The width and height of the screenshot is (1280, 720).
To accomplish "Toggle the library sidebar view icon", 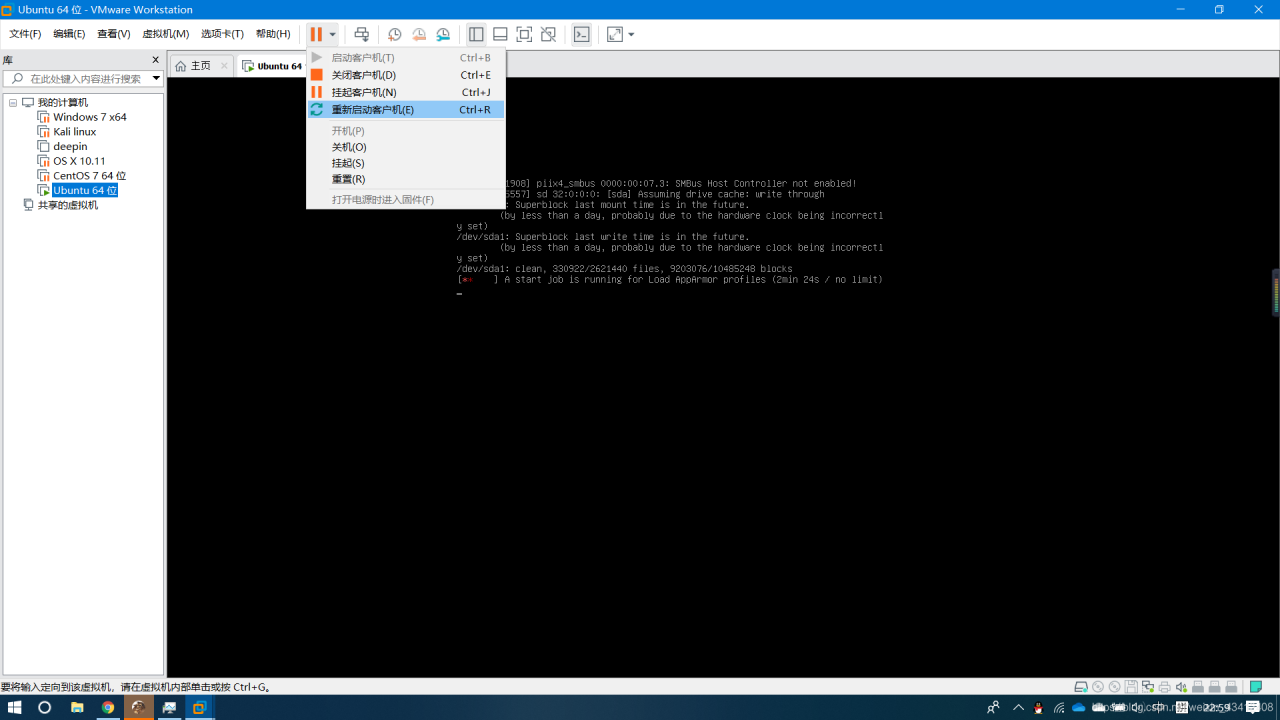I will (476, 34).
